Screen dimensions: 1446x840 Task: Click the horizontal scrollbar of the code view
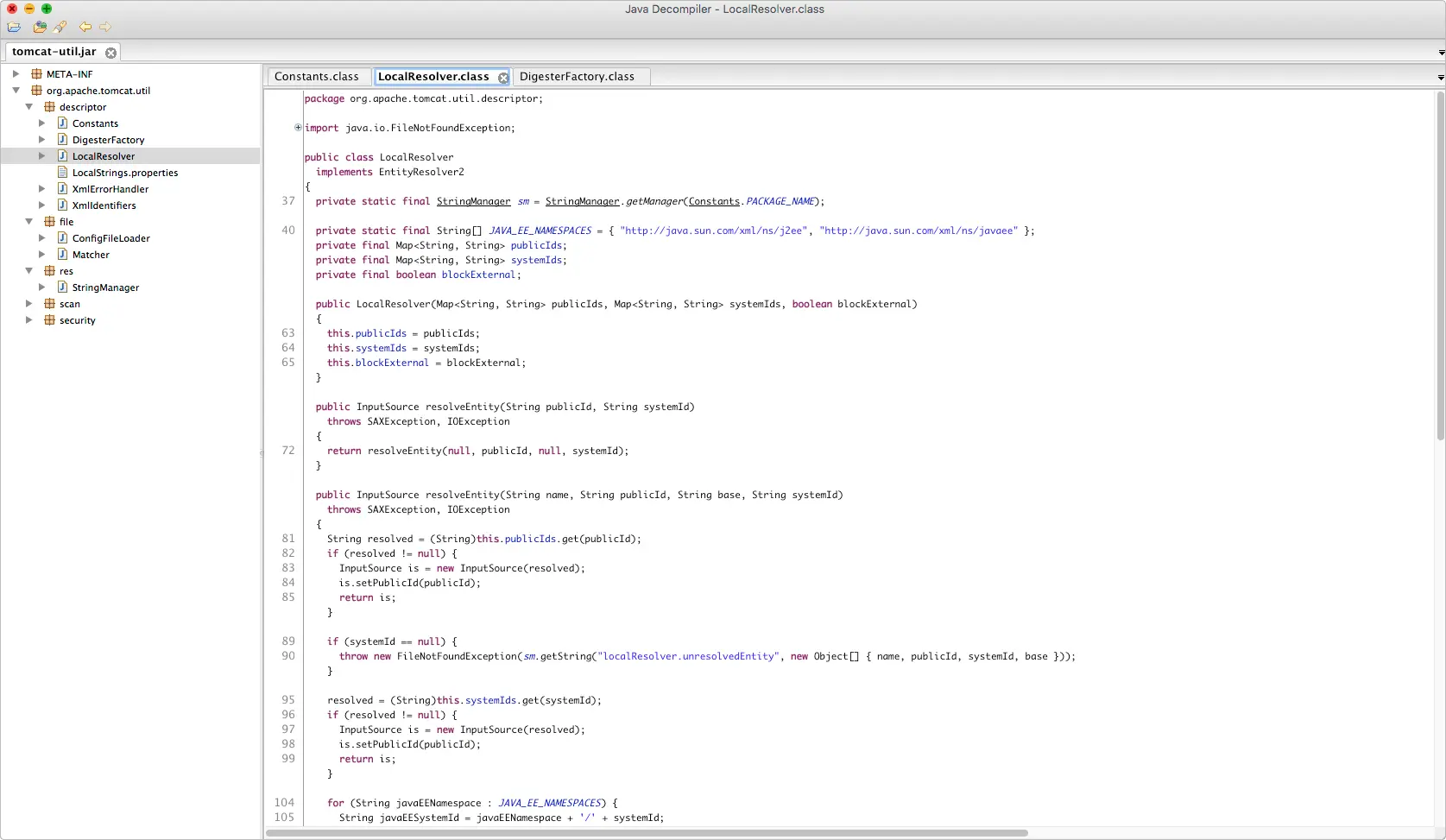pyautogui.click(x=647, y=833)
